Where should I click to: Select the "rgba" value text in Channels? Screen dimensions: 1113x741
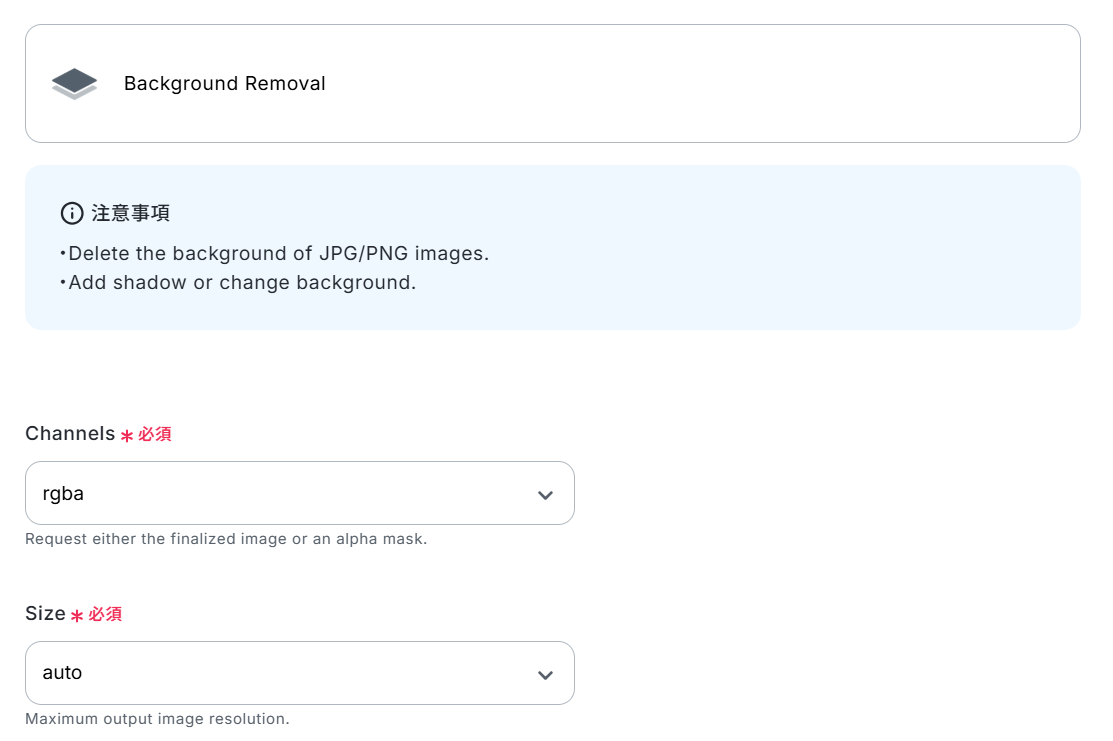[x=63, y=493]
